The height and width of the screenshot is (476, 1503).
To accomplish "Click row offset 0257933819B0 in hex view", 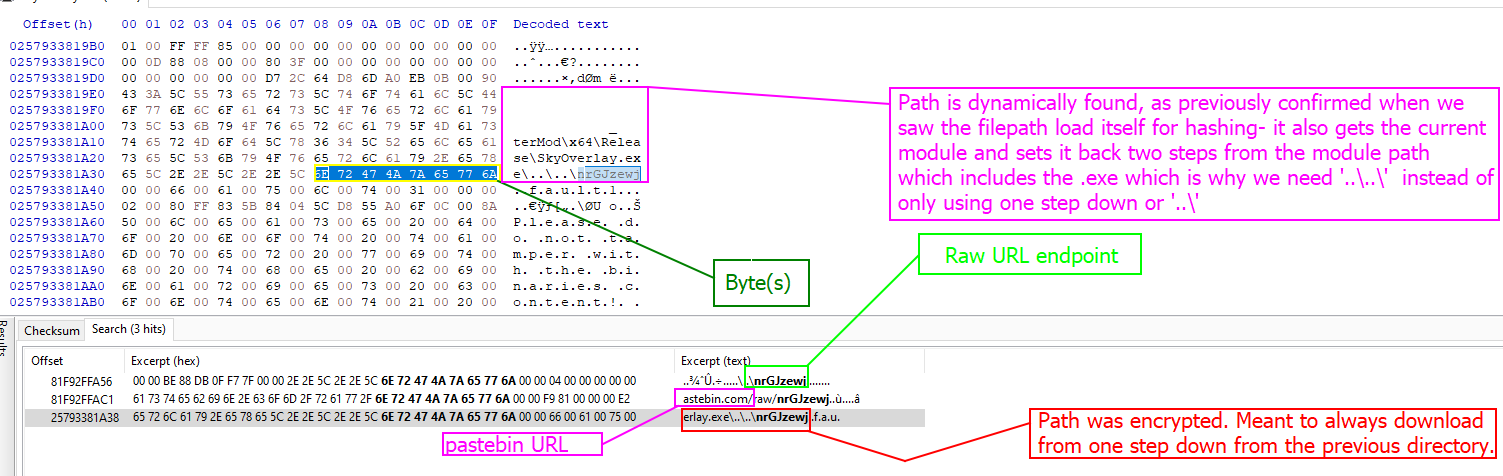I will click(56, 46).
